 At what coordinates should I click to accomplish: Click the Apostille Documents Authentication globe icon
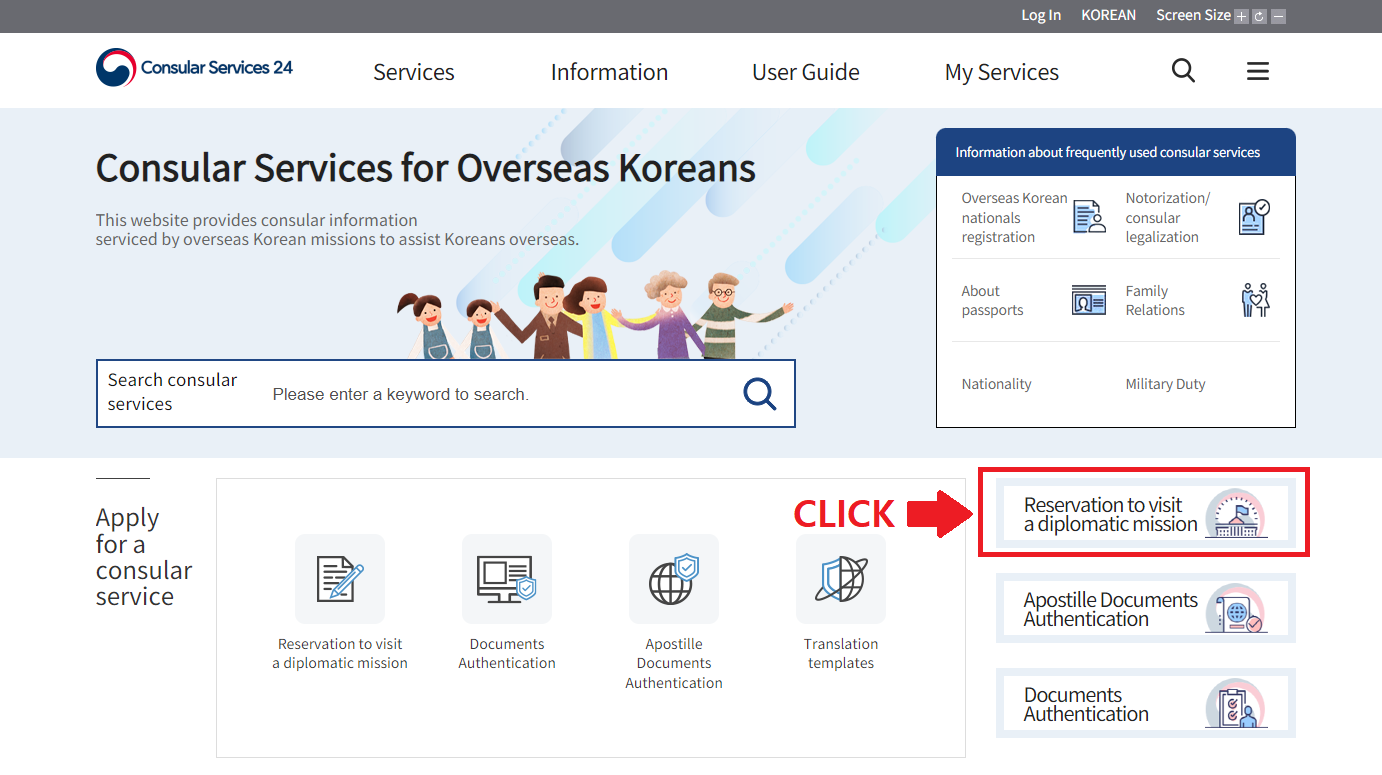coord(674,579)
